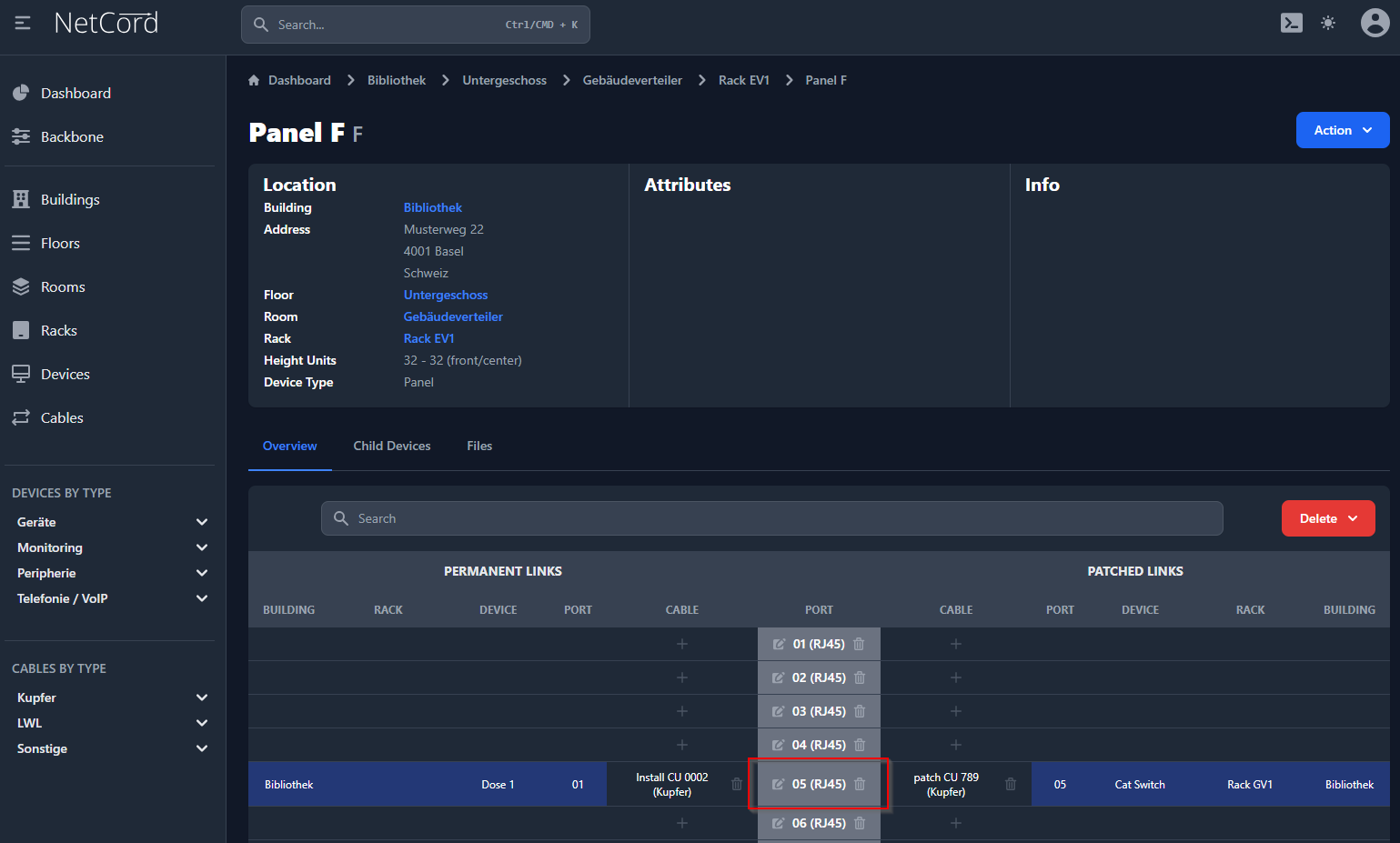1400x843 pixels.
Task: Add permanent cable to port 02
Action: (x=682, y=677)
